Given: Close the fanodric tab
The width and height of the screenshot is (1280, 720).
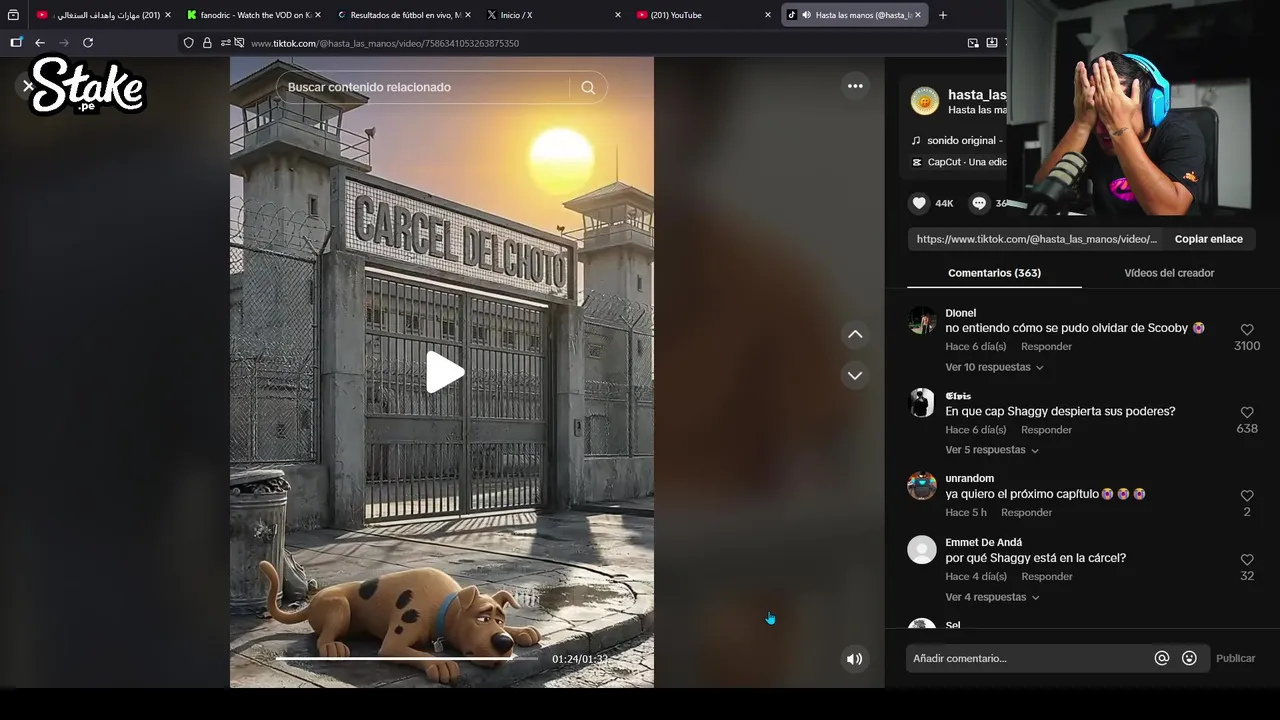Looking at the screenshot, I should click(x=318, y=15).
